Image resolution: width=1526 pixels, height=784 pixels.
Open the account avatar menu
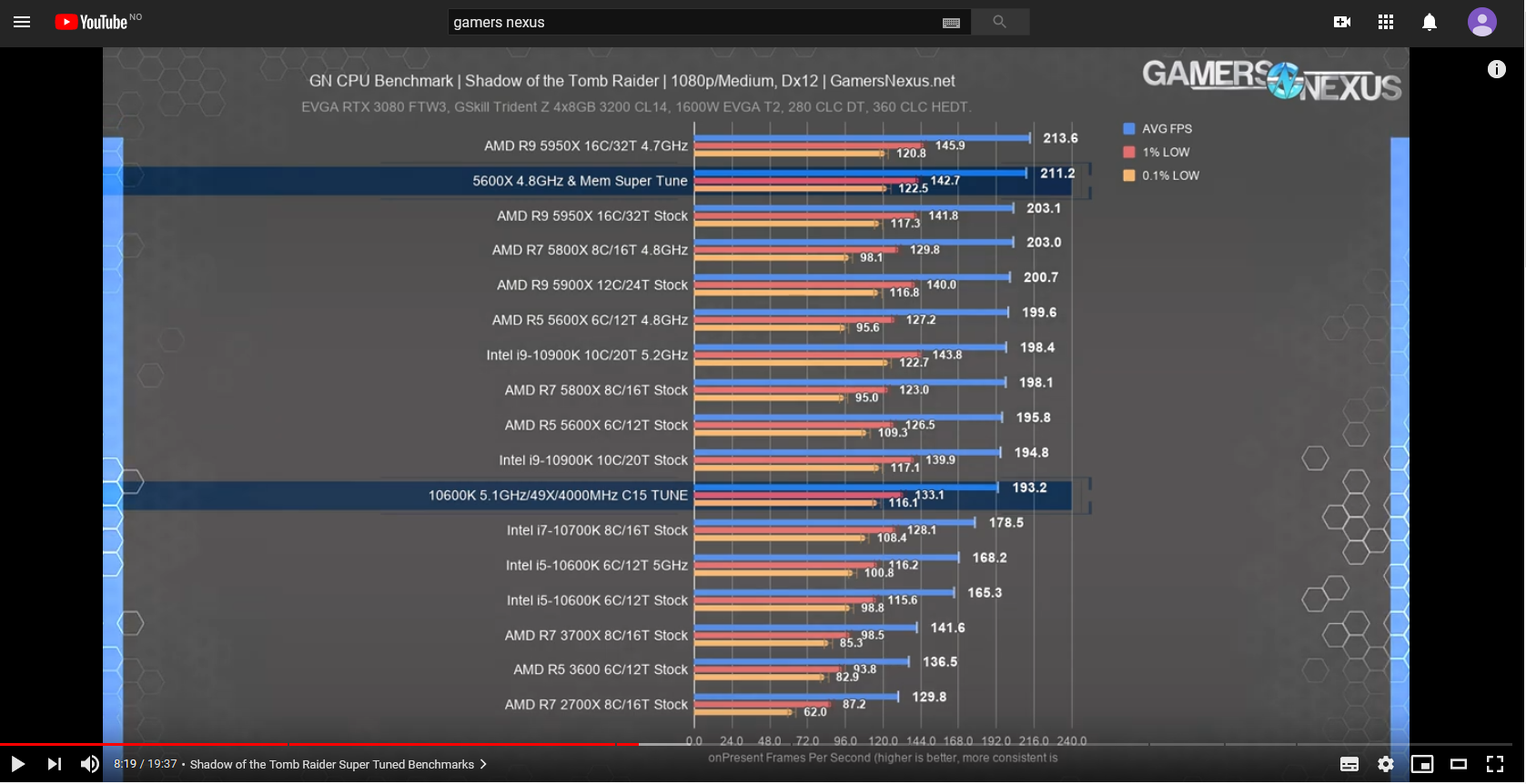coord(1482,22)
